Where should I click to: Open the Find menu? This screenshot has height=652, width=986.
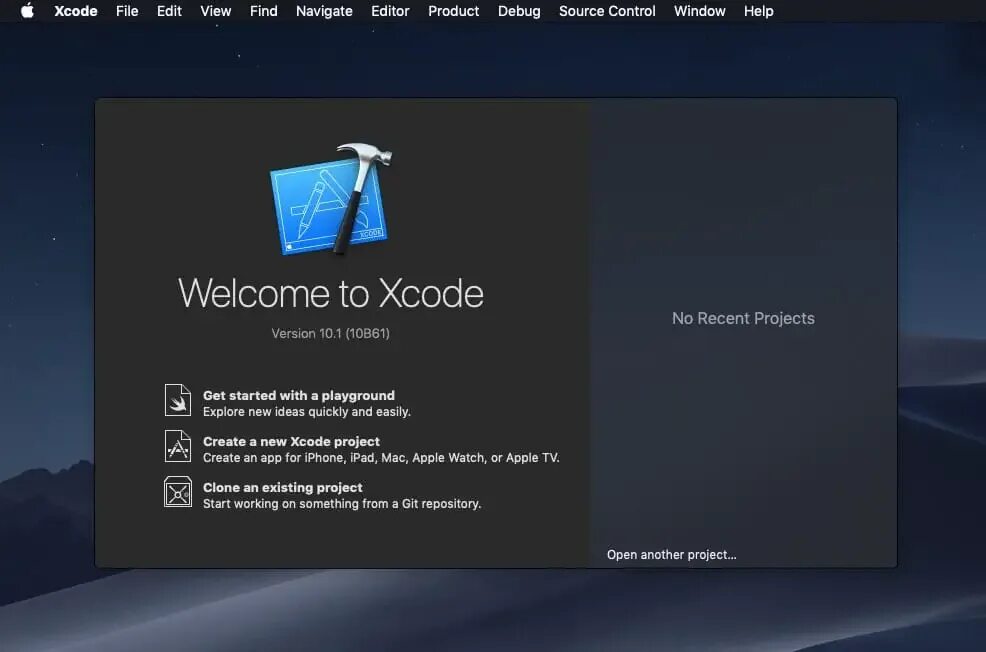coord(263,11)
